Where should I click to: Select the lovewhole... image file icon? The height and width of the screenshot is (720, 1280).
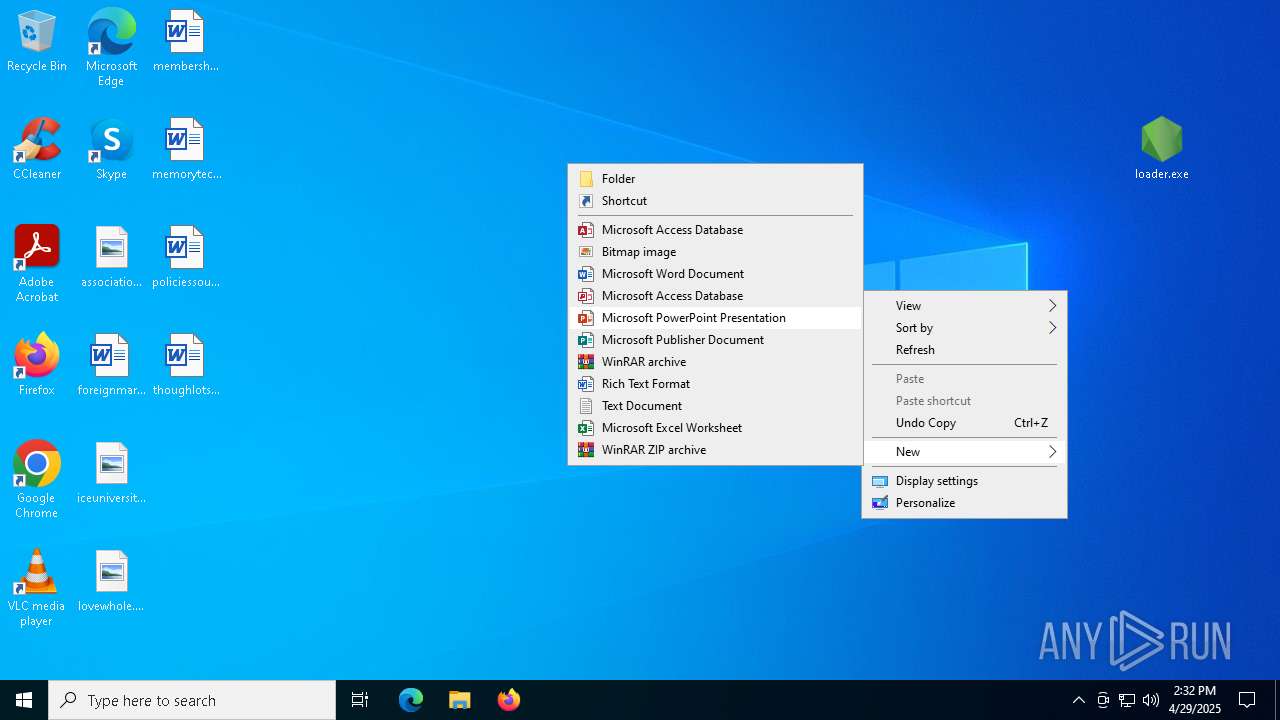111,581
